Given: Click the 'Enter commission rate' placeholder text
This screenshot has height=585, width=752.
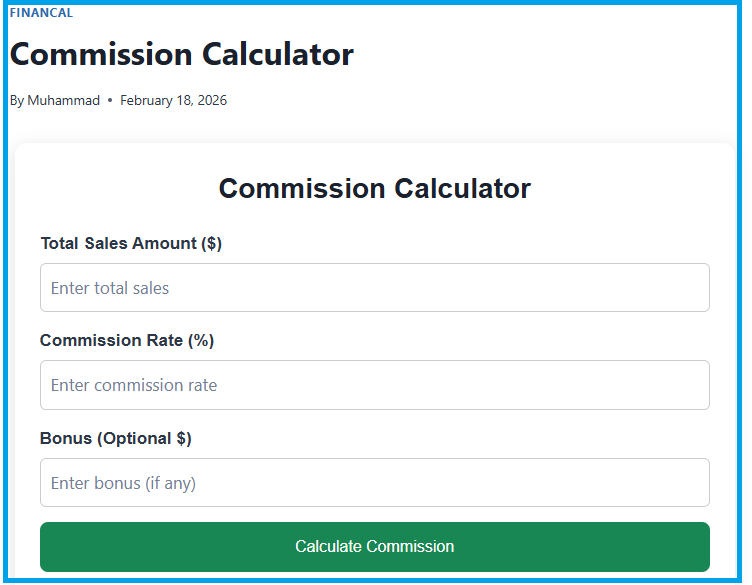Looking at the screenshot, I should click(134, 385).
